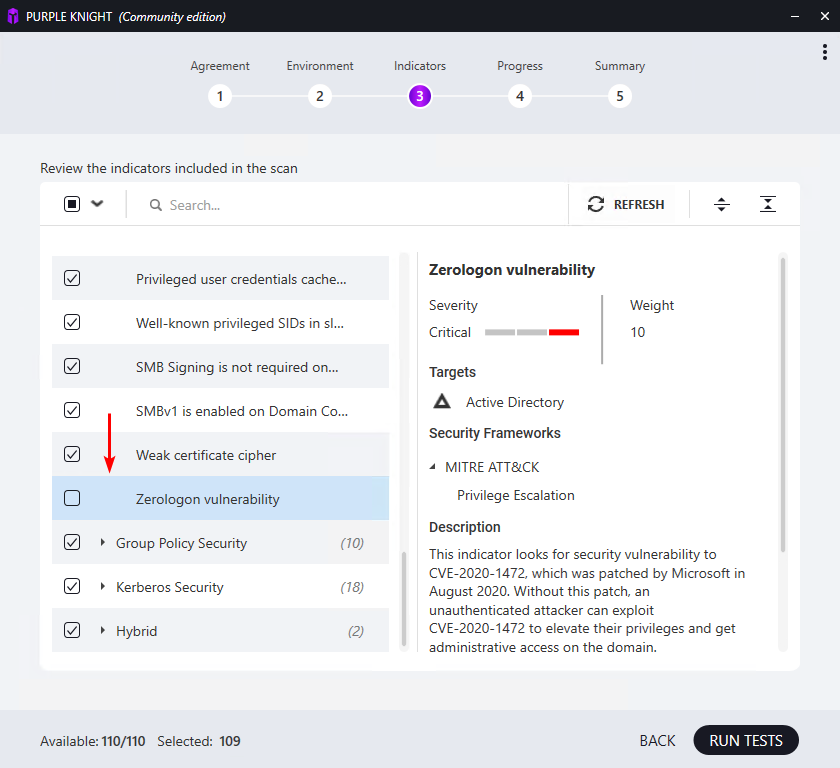Click the Active Directory target icon
The image size is (840, 768).
tap(442, 402)
